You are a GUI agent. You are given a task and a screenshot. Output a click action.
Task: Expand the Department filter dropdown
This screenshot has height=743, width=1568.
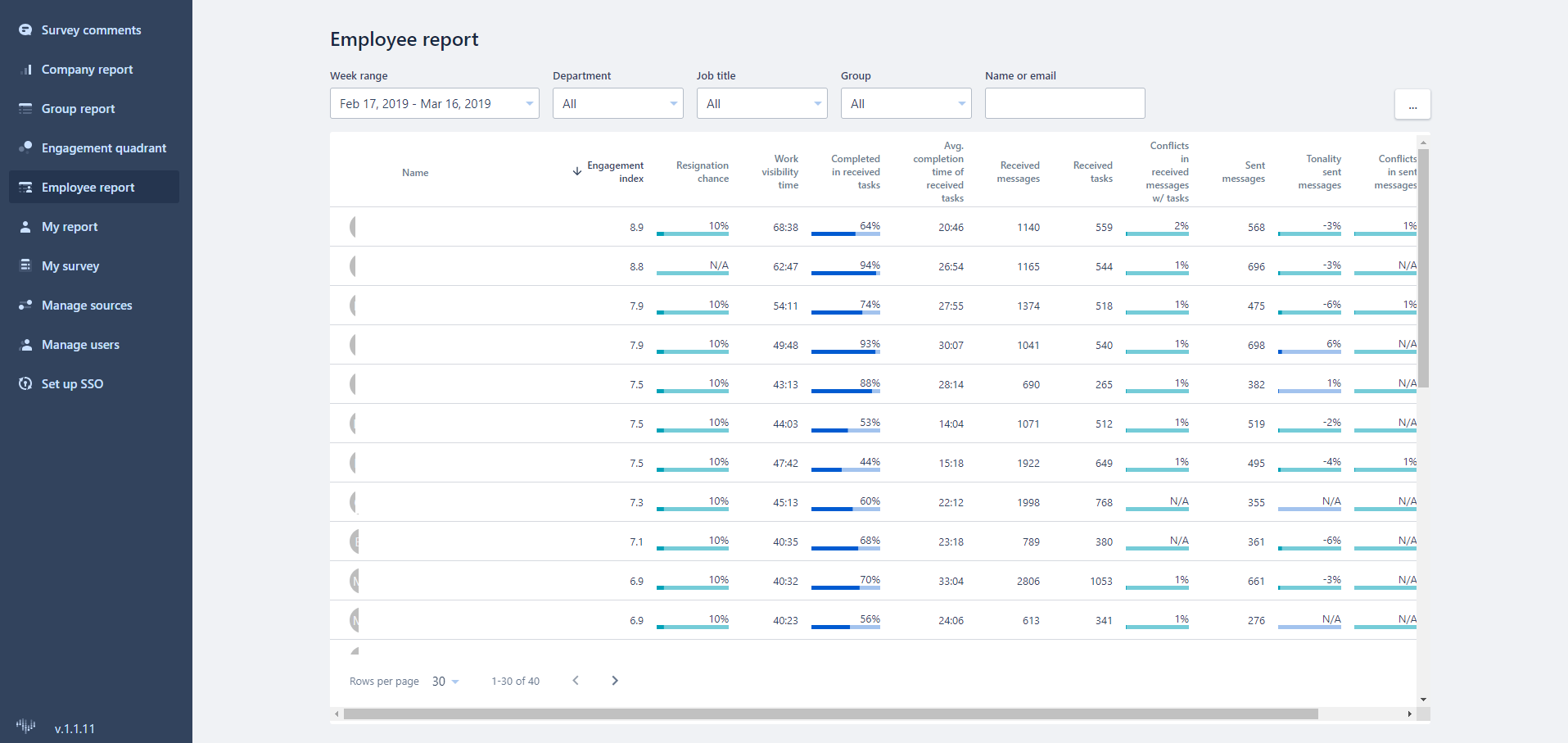[x=617, y=104]
